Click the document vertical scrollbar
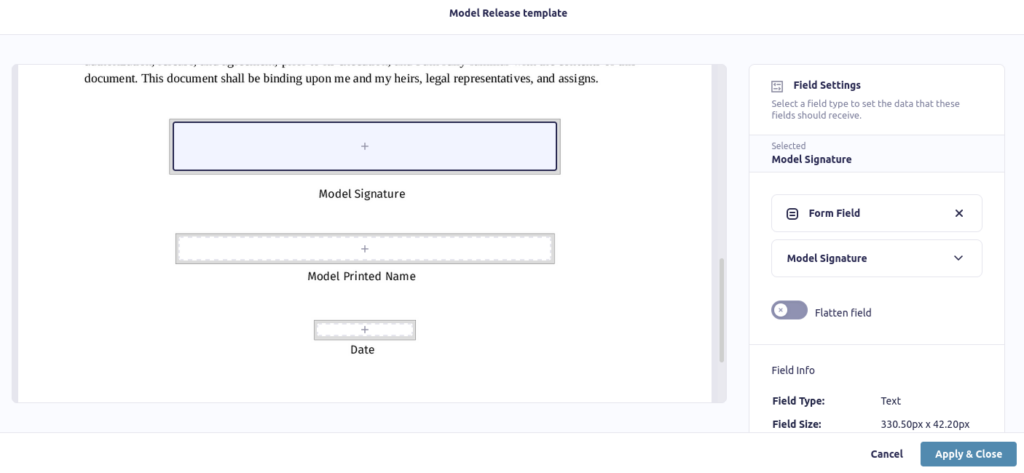The width and height of the screenshot is (1024, 473). 722,310
